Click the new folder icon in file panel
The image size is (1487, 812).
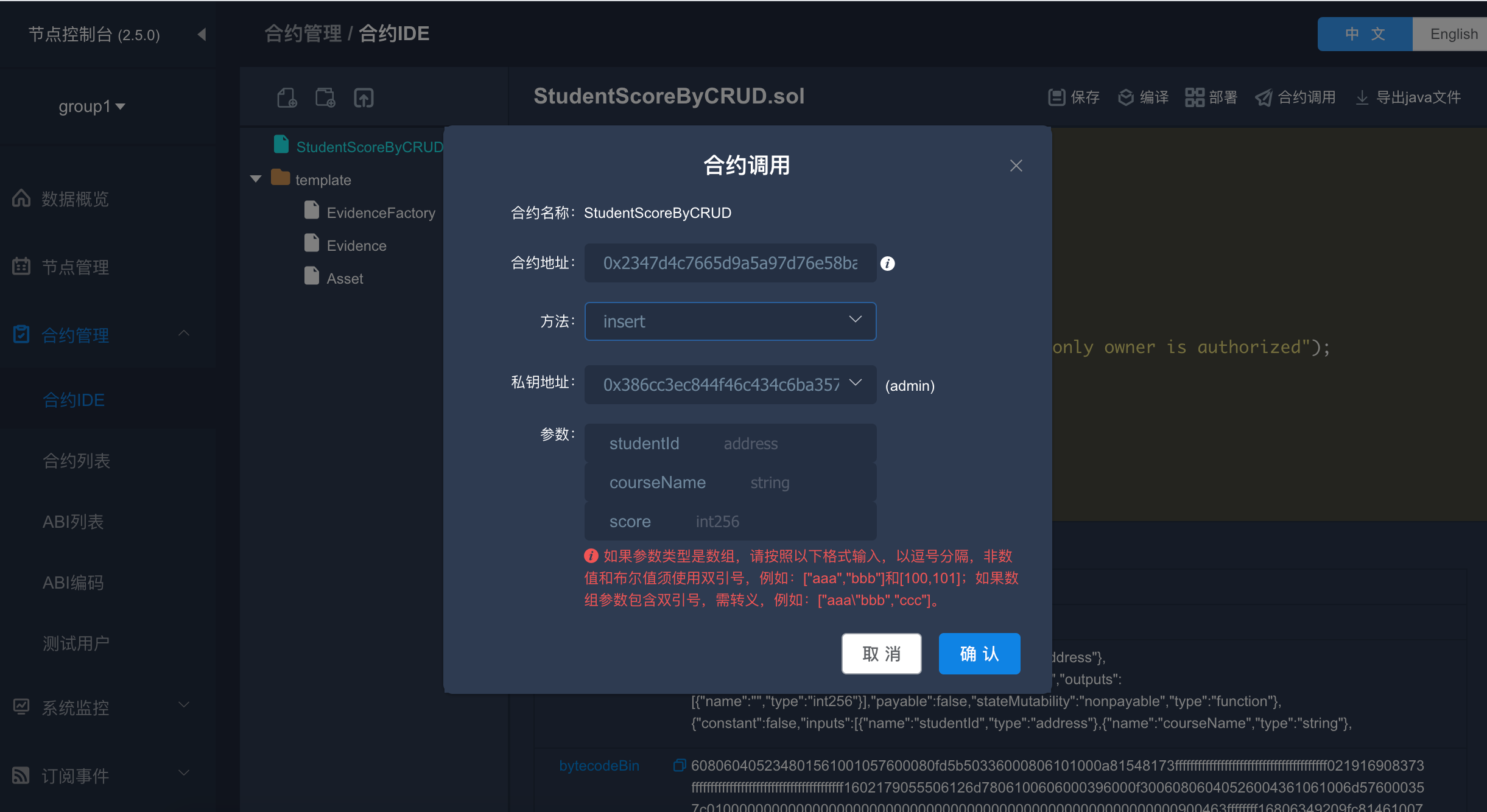pyautogui.click(x=325, y=97)
